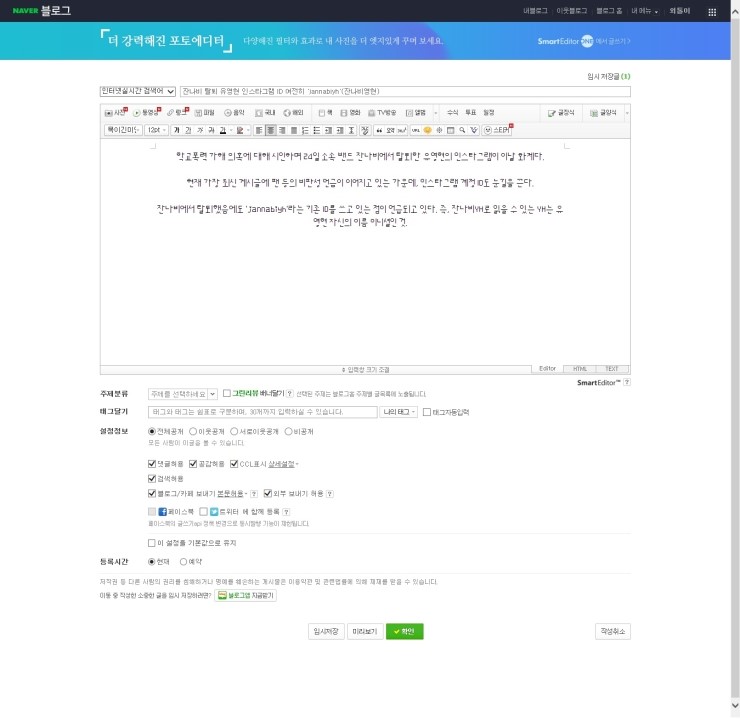Switch to the HTML editing tab
740x719 pixels.
pos(580,369)
